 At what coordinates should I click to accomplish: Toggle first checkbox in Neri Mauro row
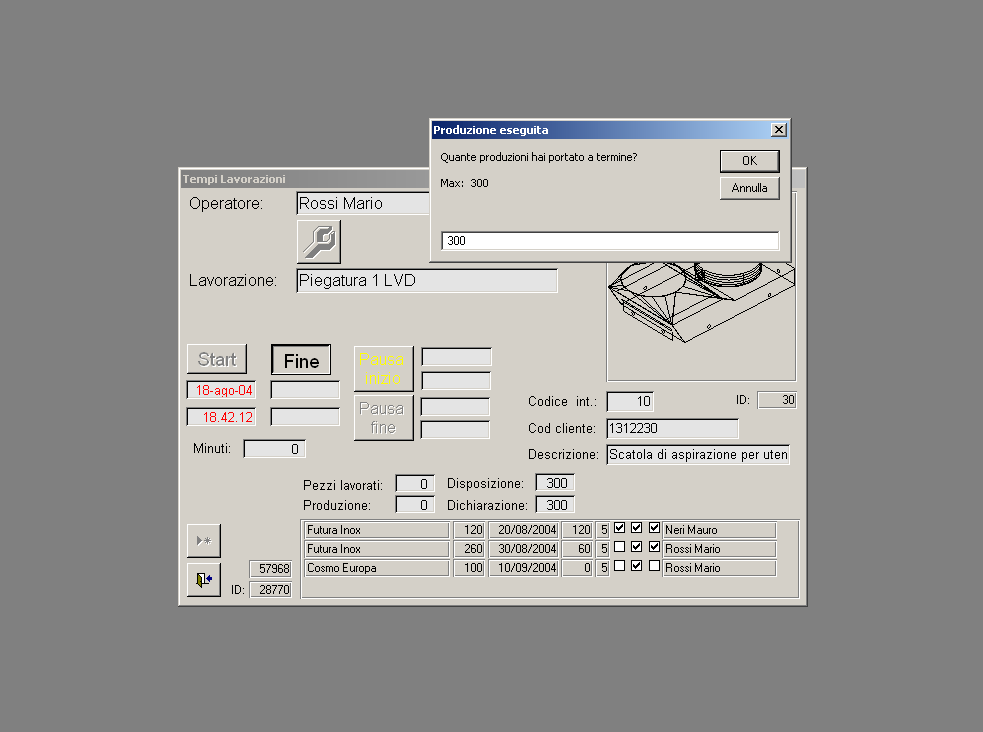click(x=619, y=528)
